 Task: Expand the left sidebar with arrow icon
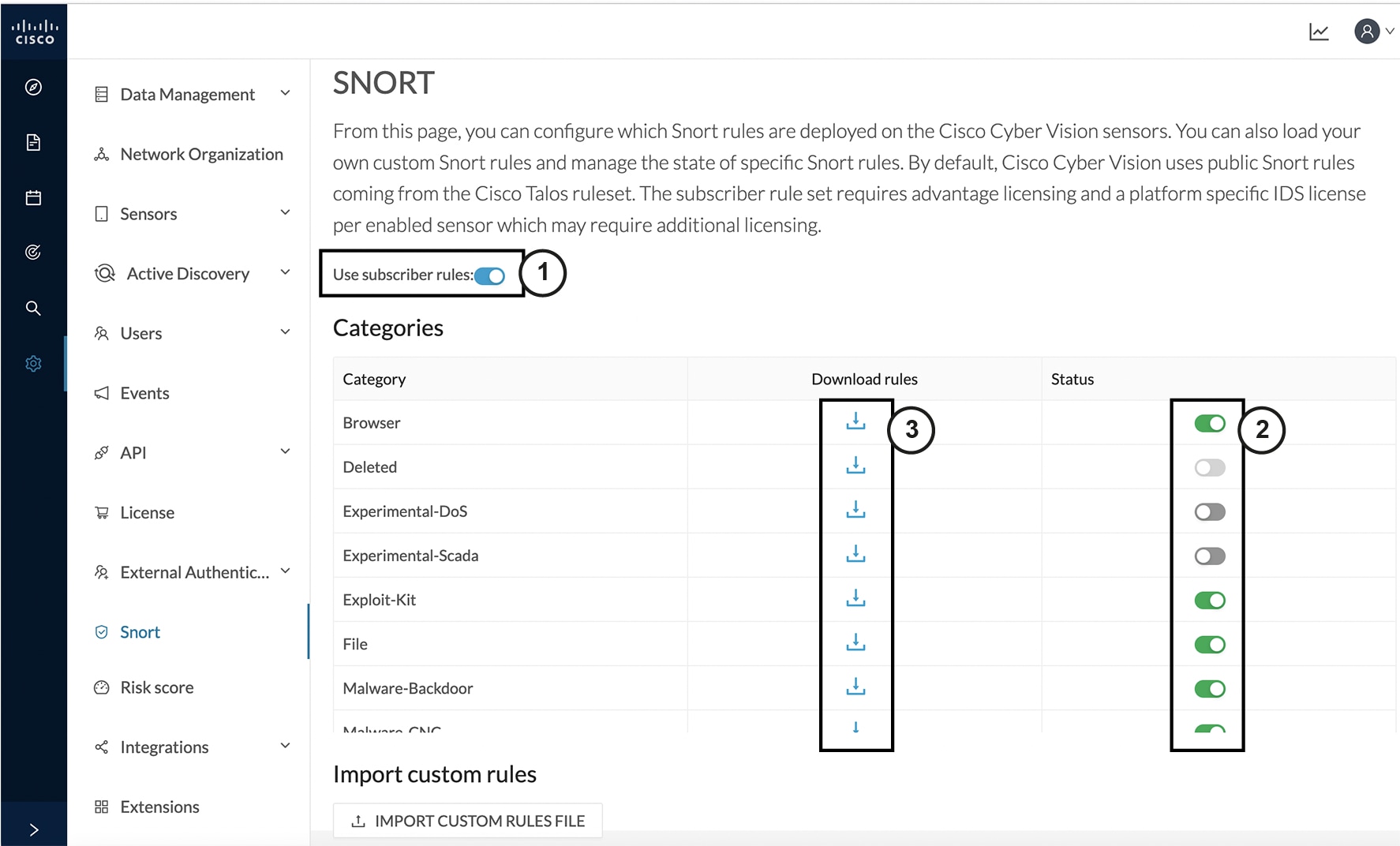34,829
